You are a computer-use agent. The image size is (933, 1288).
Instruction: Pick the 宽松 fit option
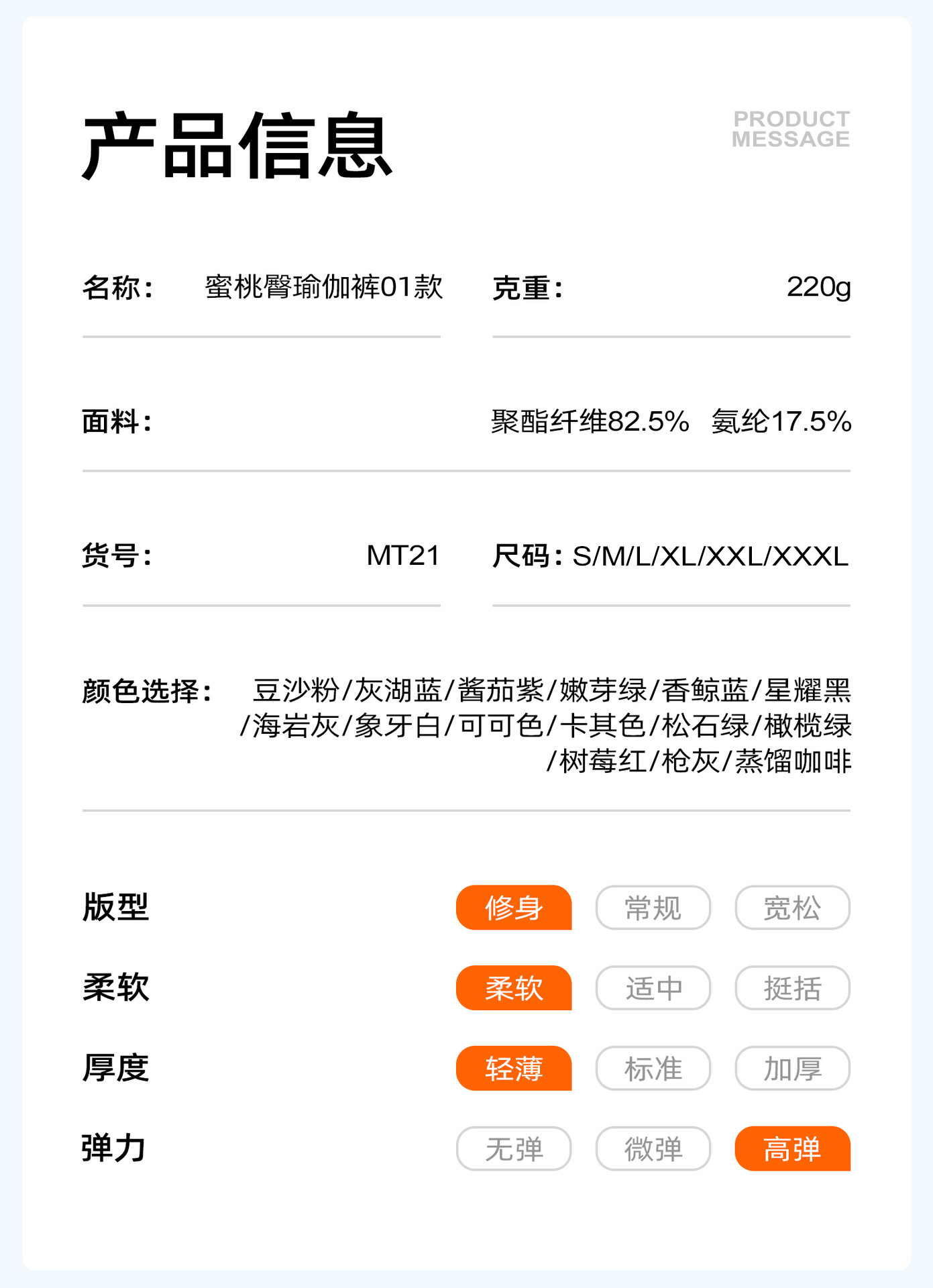click(x=792, y=908)
